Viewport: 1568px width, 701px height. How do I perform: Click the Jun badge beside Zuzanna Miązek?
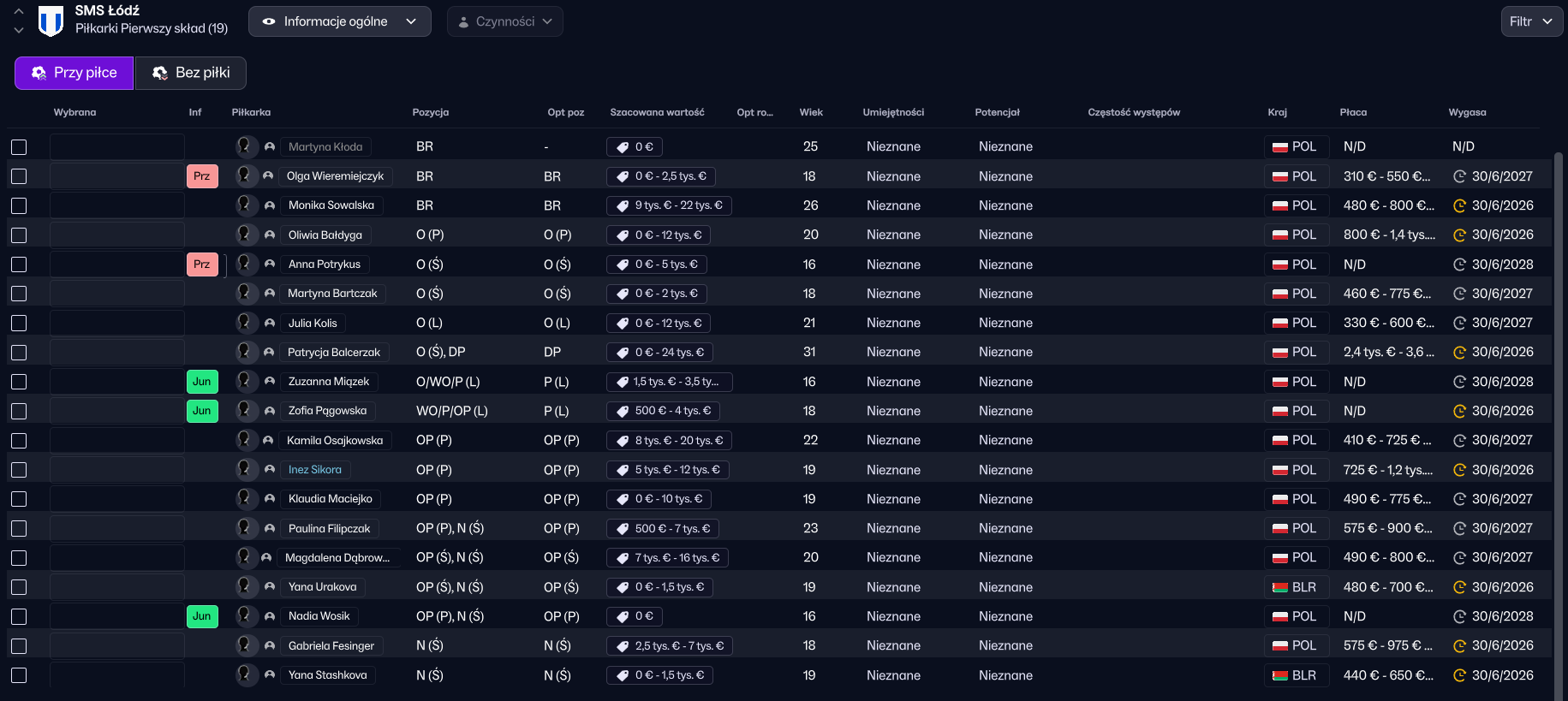[x=202, y=382]
